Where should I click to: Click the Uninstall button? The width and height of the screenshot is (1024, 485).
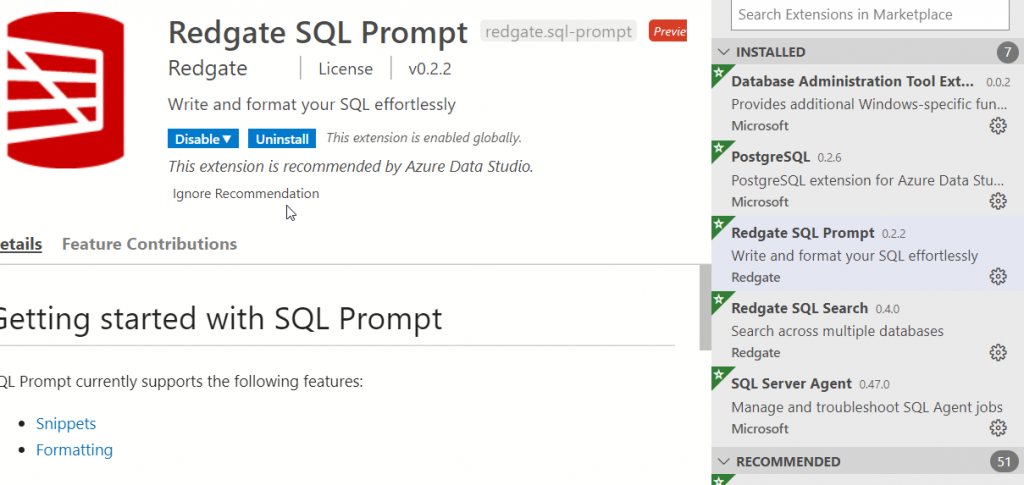click(282, 139)
